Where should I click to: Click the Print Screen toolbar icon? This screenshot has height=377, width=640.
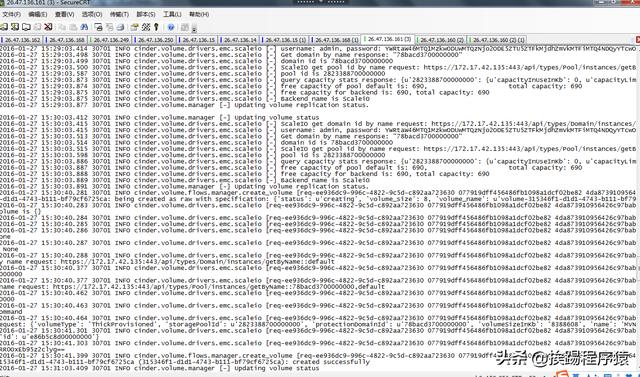(x=98, y=27)
